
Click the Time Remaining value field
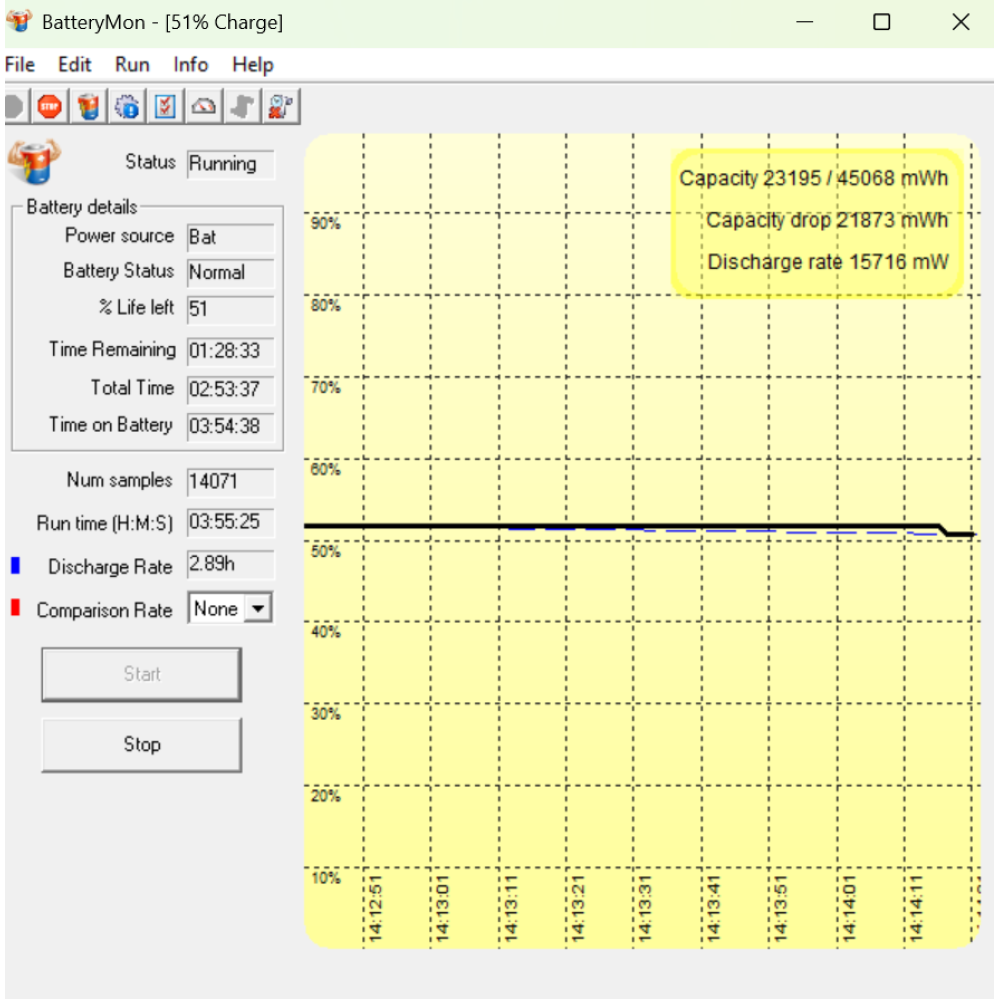pos(230,352)
